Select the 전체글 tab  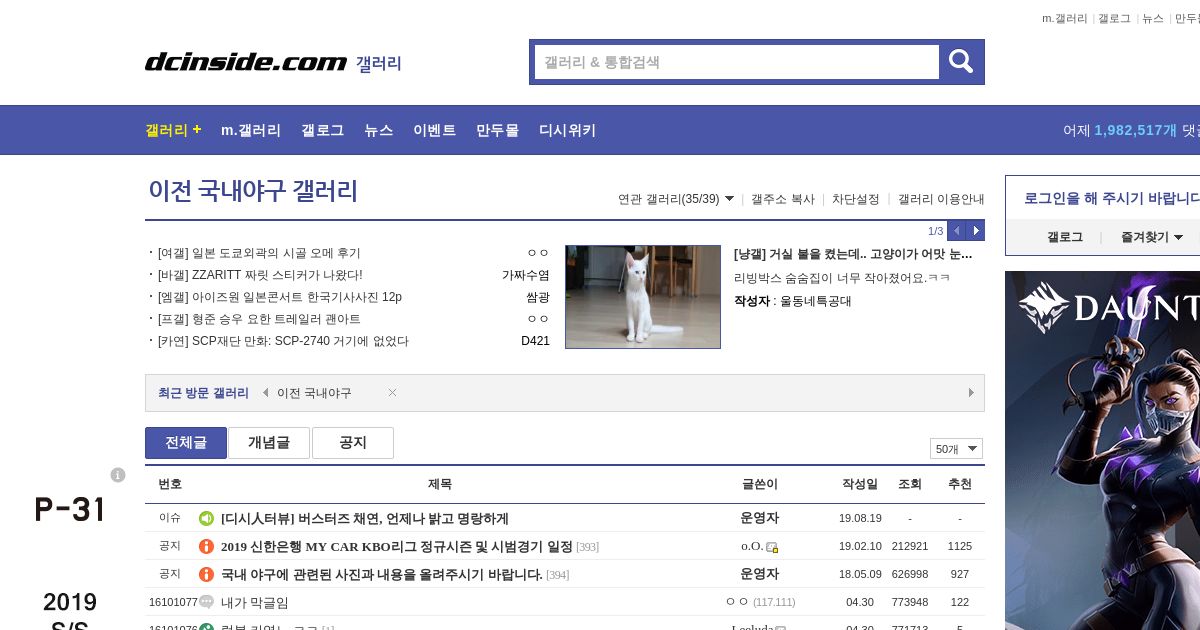click(186, 443)
